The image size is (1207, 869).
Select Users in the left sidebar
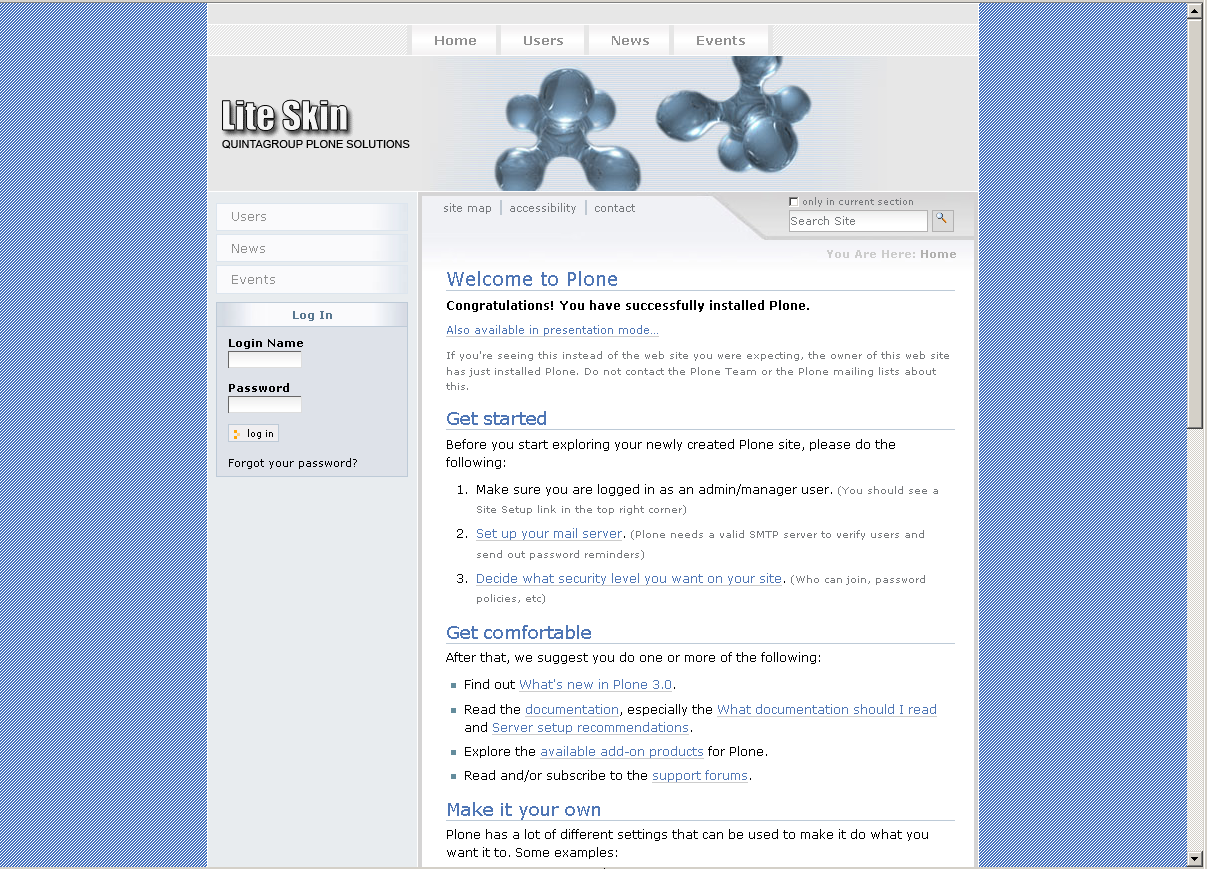[x=312, y=217]
